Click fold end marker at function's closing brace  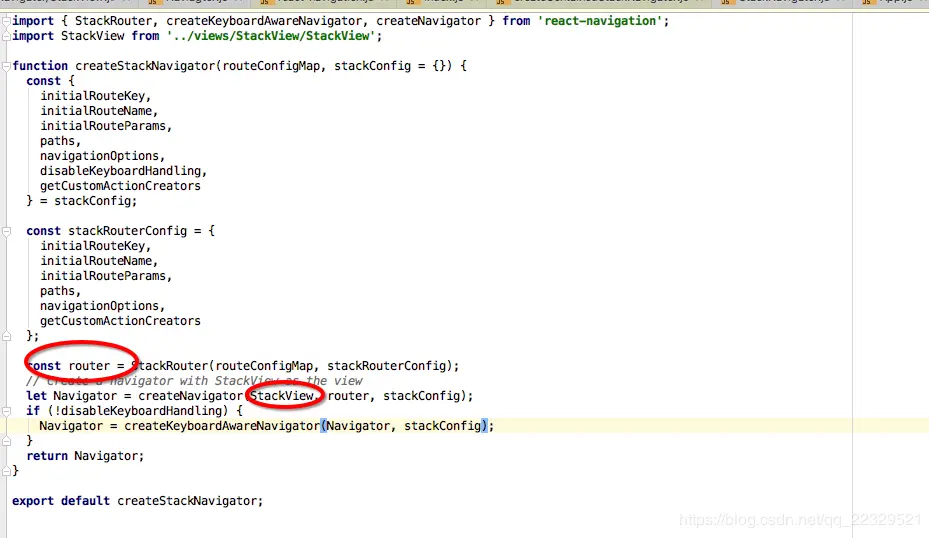[x=6, y=471]
